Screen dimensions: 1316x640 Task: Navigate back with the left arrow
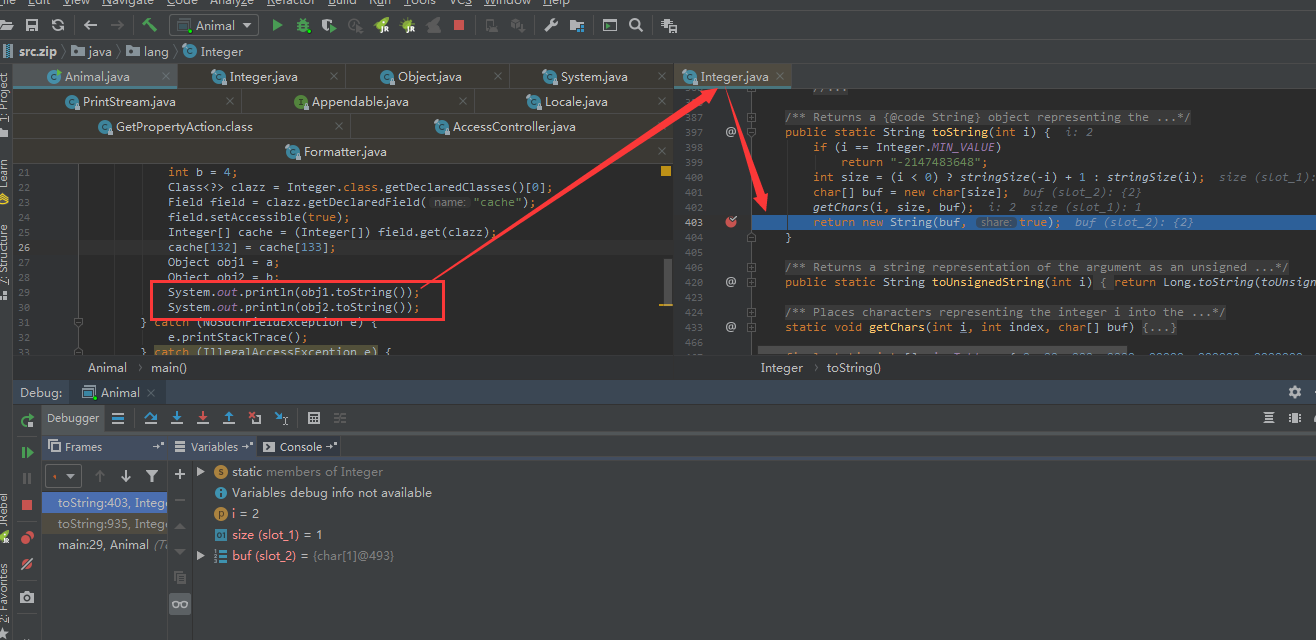coord(91,25)
